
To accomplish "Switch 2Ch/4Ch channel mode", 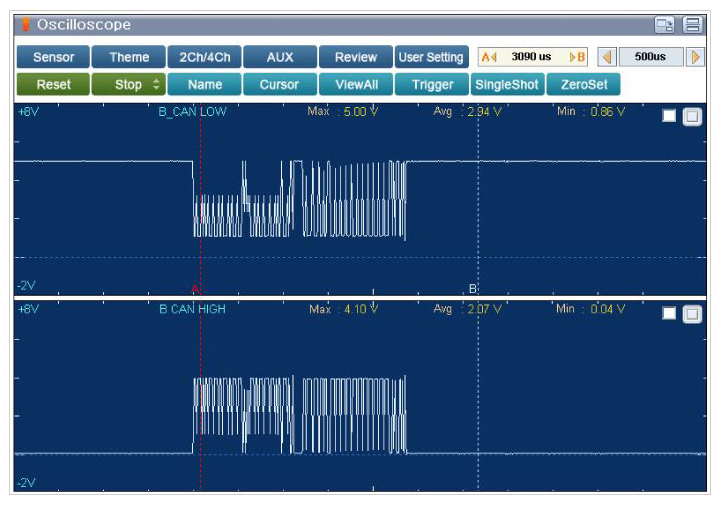I will (204, 57).
